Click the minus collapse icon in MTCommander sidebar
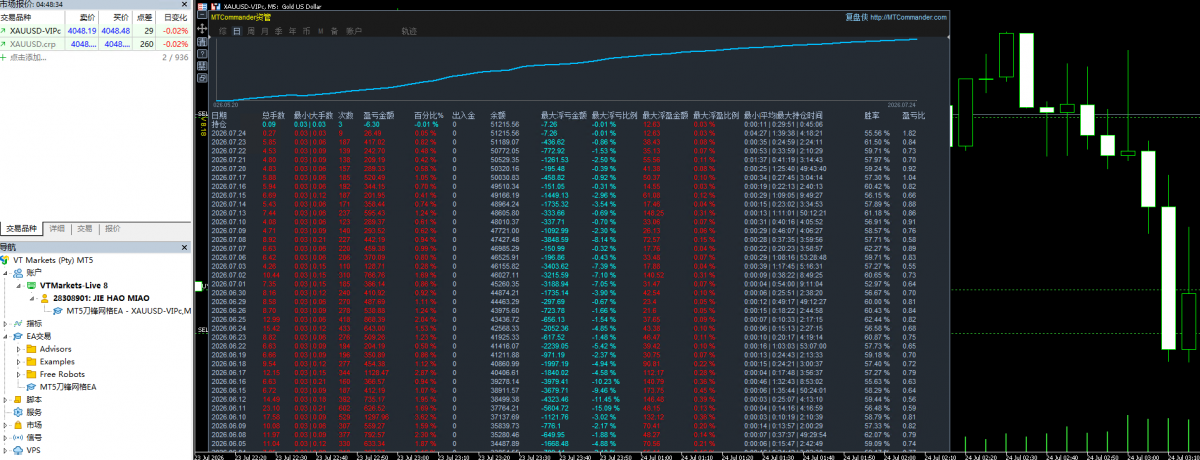 click(x=203, y=13)
